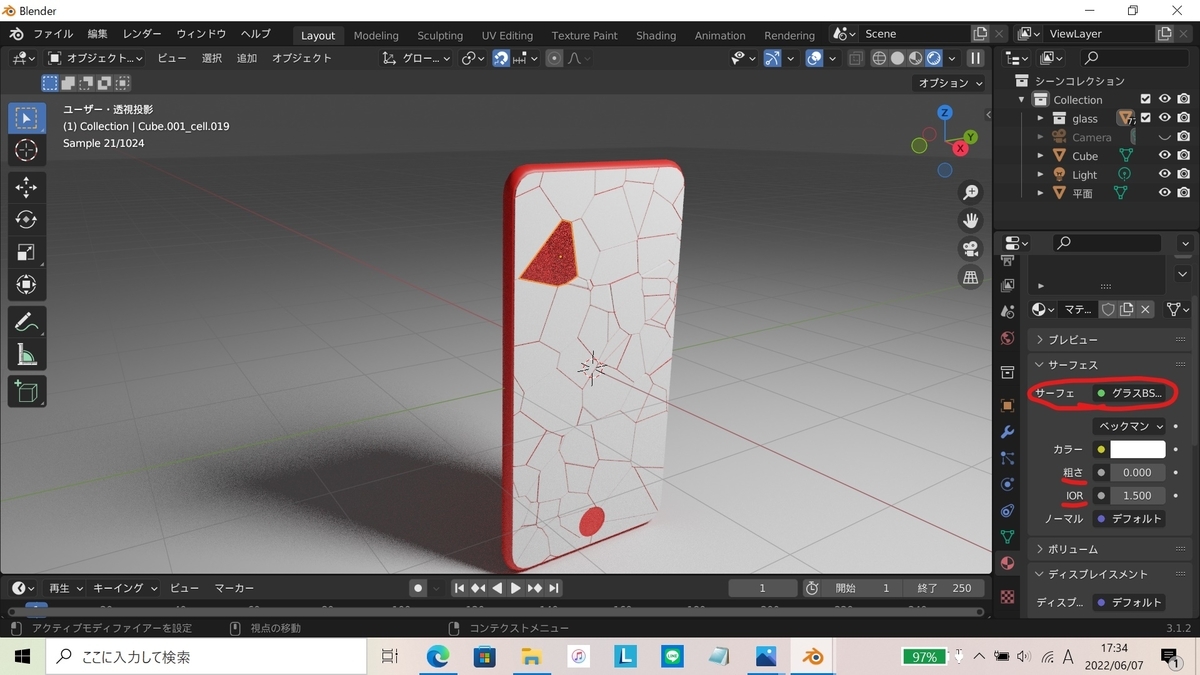Screen dimensions: 1200x675
Task: Click white カラー swatch
Action: coord(1138,449)
